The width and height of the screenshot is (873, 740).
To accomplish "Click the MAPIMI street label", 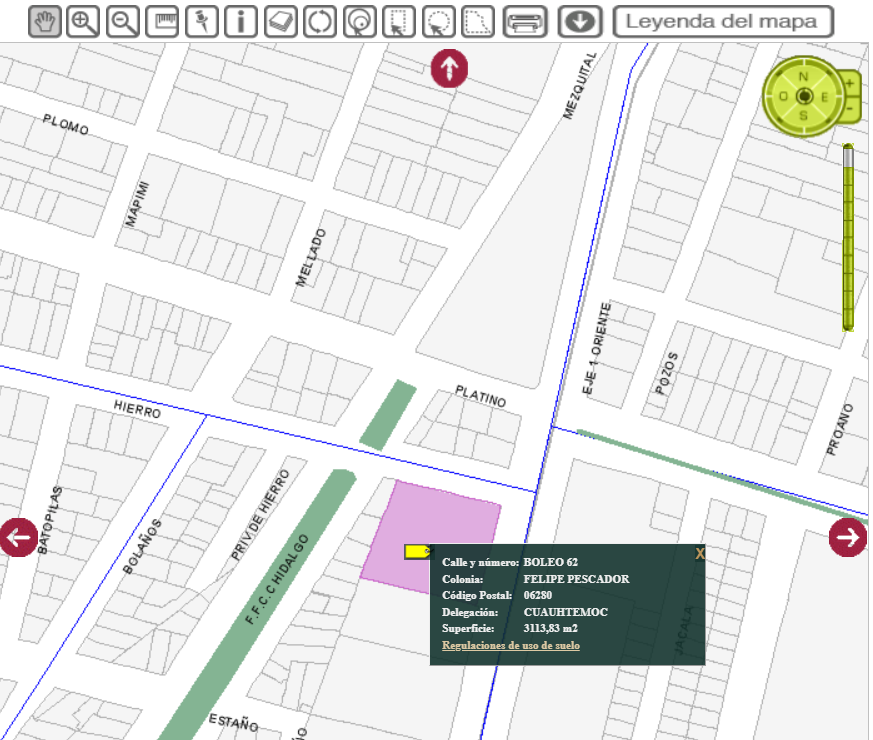I will point(137,204).
